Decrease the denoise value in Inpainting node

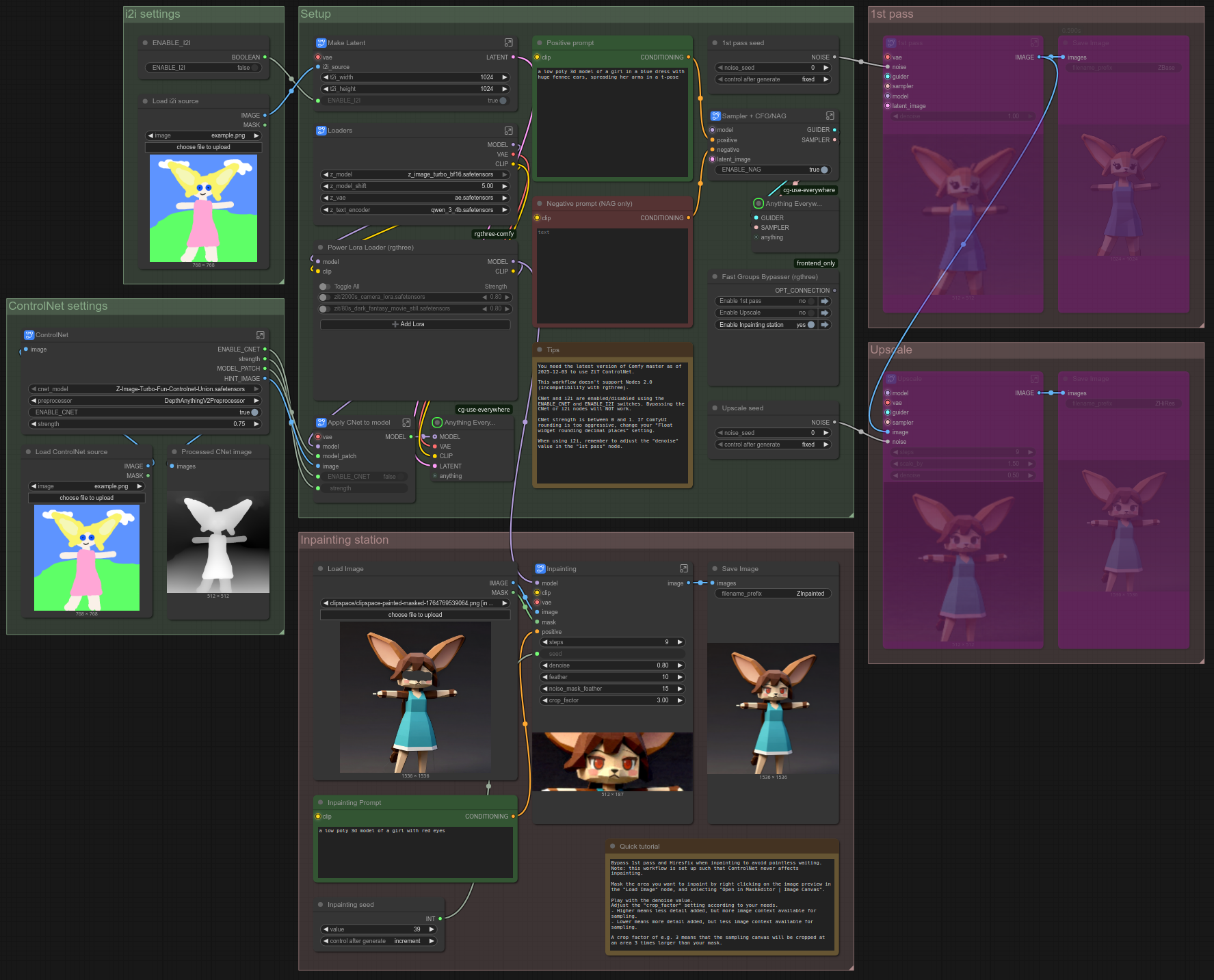click(x=545, y=665)
